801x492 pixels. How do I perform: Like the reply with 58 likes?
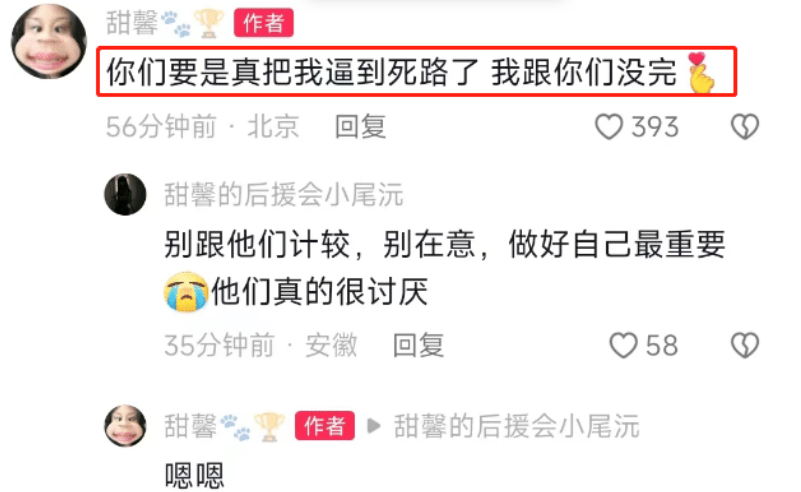pos(623,345)
